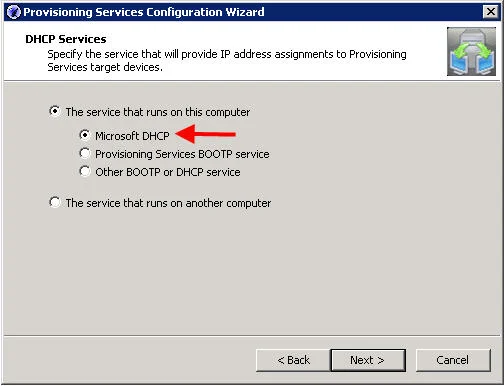Pick the Other BOOTP or DHCP service radio
Viewport: 504px width, 386px height.
click(85, 171)
